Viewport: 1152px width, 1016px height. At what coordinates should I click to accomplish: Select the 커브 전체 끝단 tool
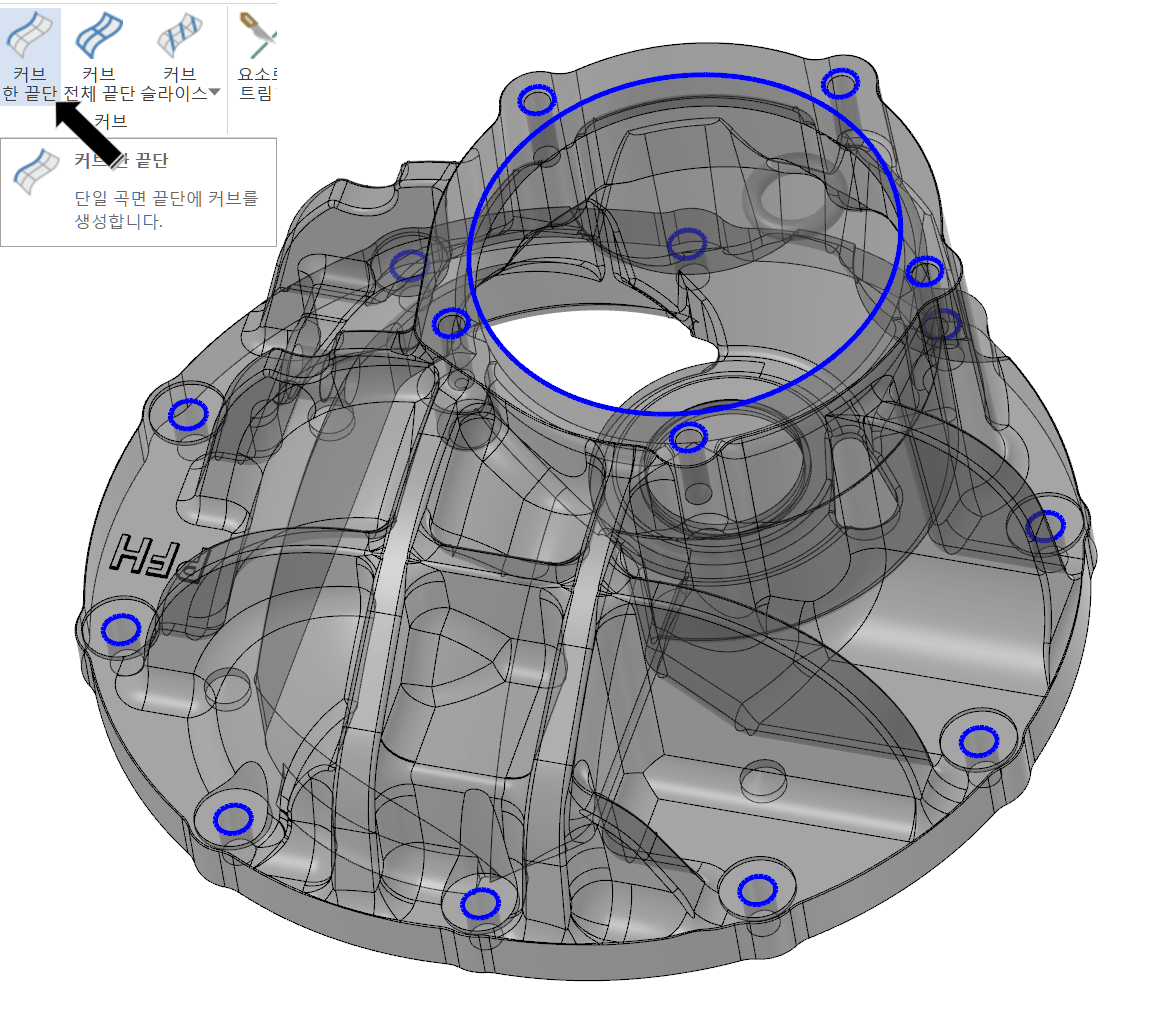[x=99, y=57]
